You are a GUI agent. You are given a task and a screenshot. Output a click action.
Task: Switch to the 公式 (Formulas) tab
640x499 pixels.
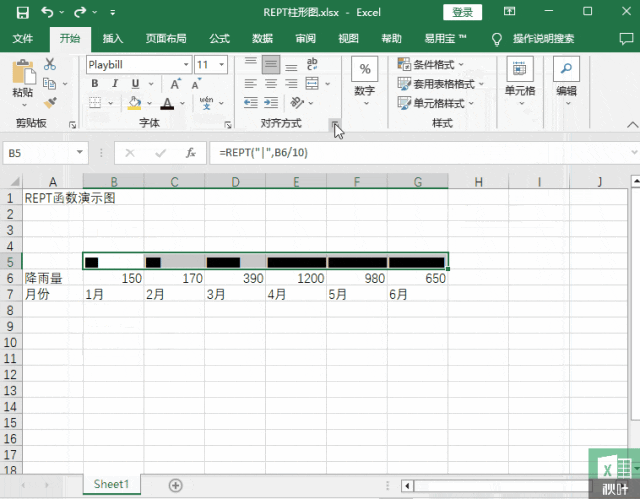pos(219,38)
